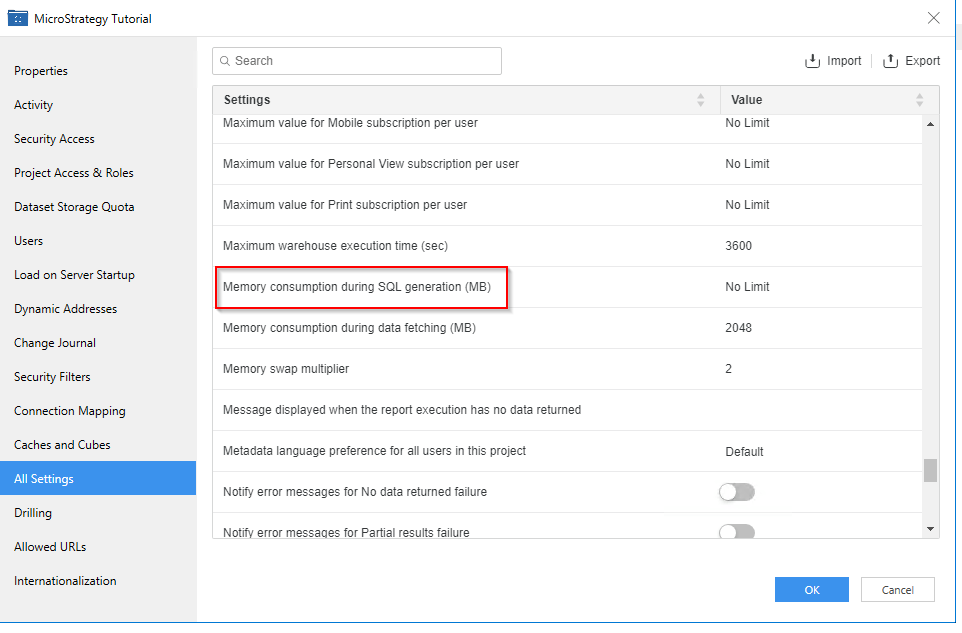Viewport: 962px width, 633px height.
Task: Click the Memory swap multiplier value 2
Action: (729, 369)
